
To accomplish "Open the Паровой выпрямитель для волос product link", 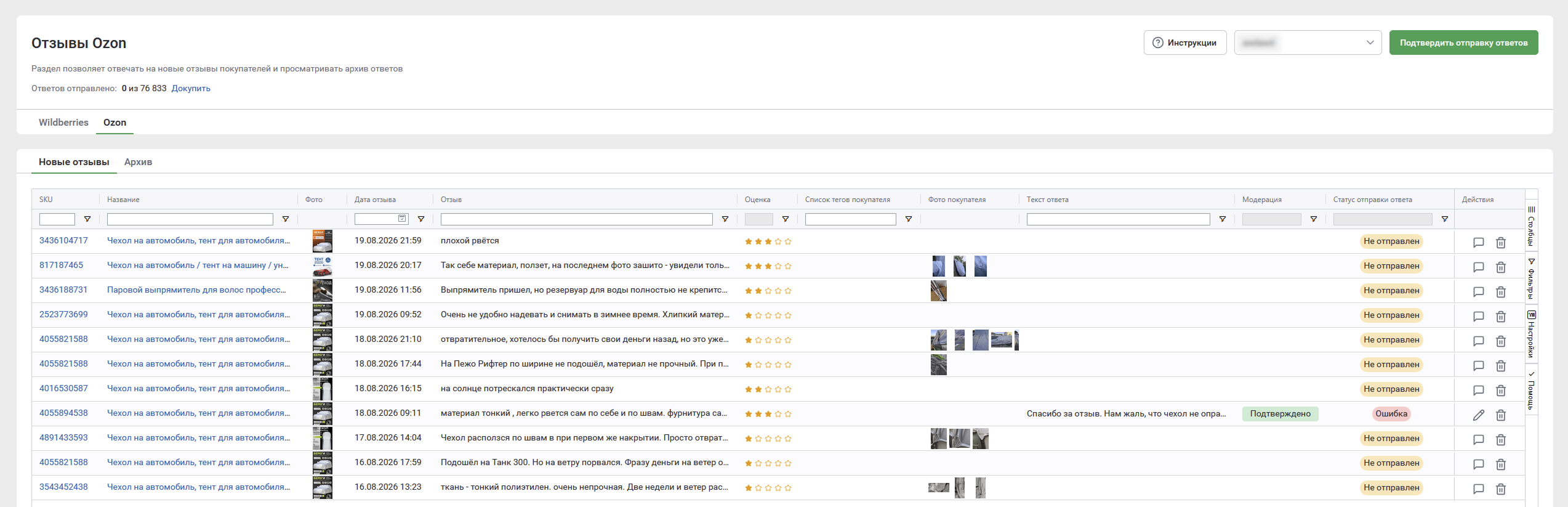I will 196,290.
